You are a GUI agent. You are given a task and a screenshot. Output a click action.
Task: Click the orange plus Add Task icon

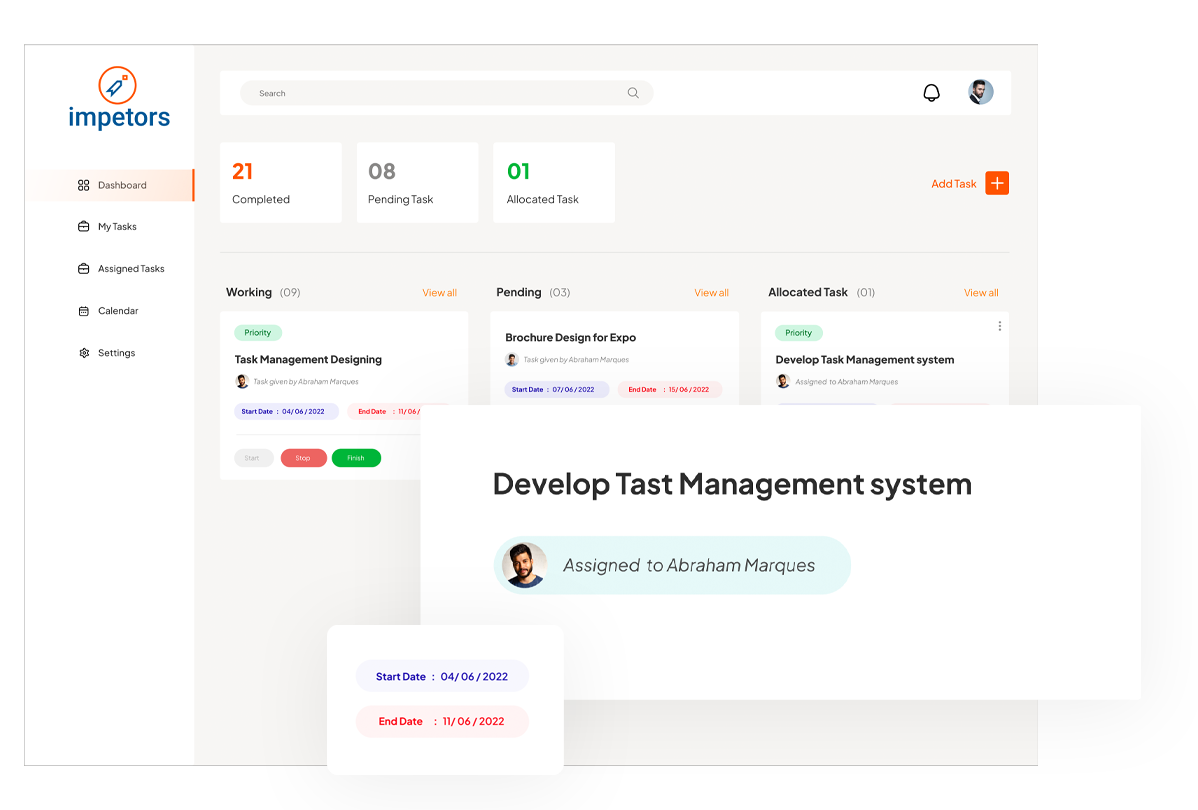[x=997, y=183]
